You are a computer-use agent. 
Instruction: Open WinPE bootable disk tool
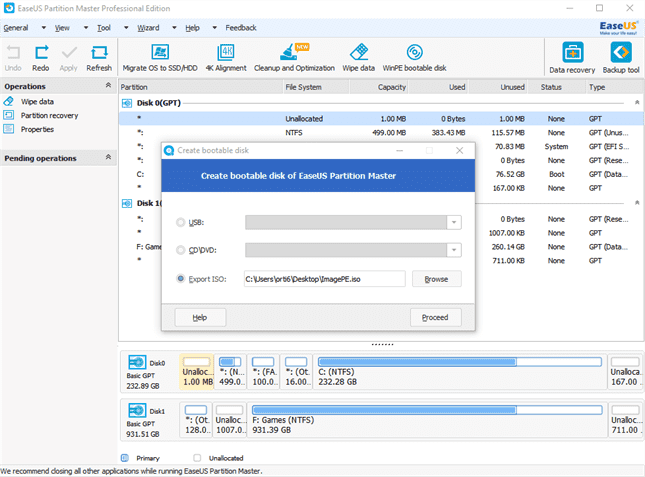tap(414, 58)
